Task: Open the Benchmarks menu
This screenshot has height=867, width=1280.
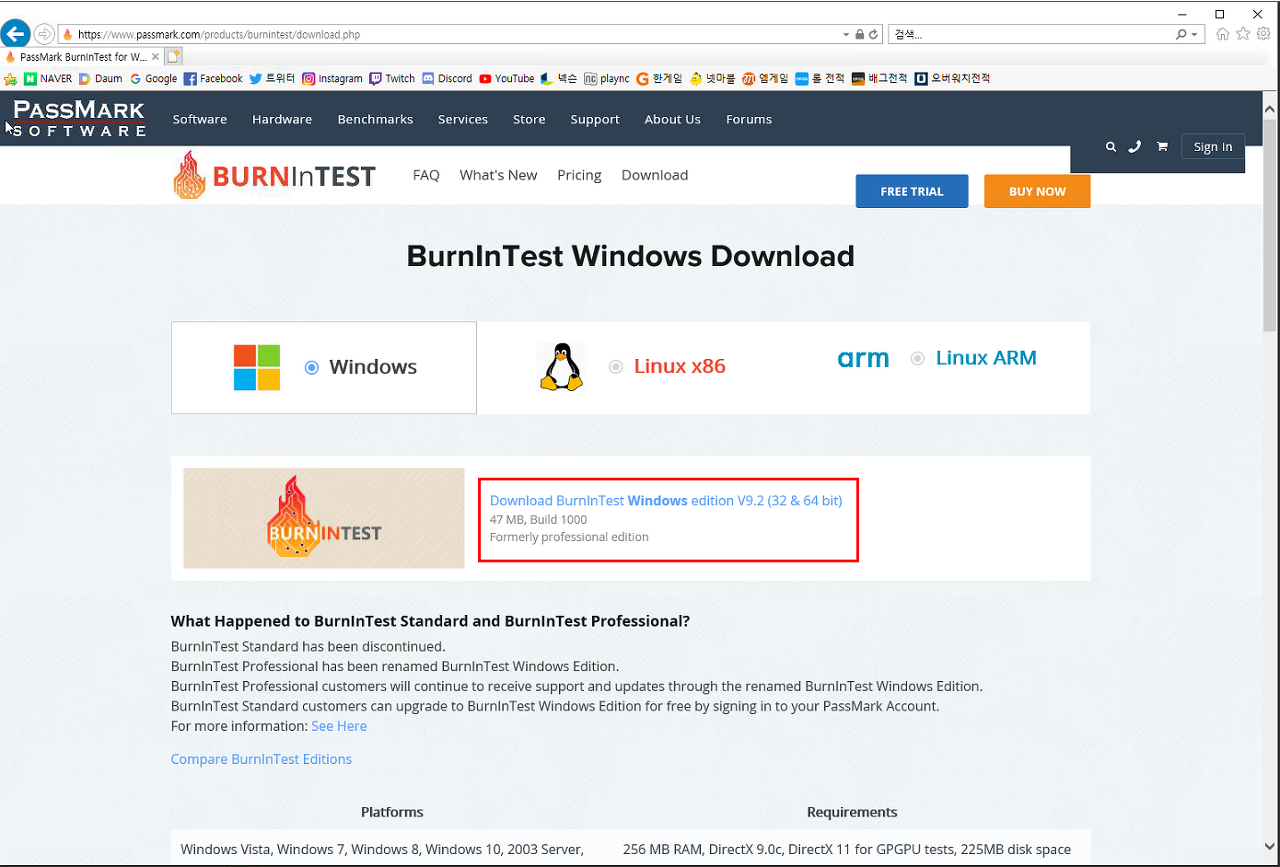Action: pos(375,119)
